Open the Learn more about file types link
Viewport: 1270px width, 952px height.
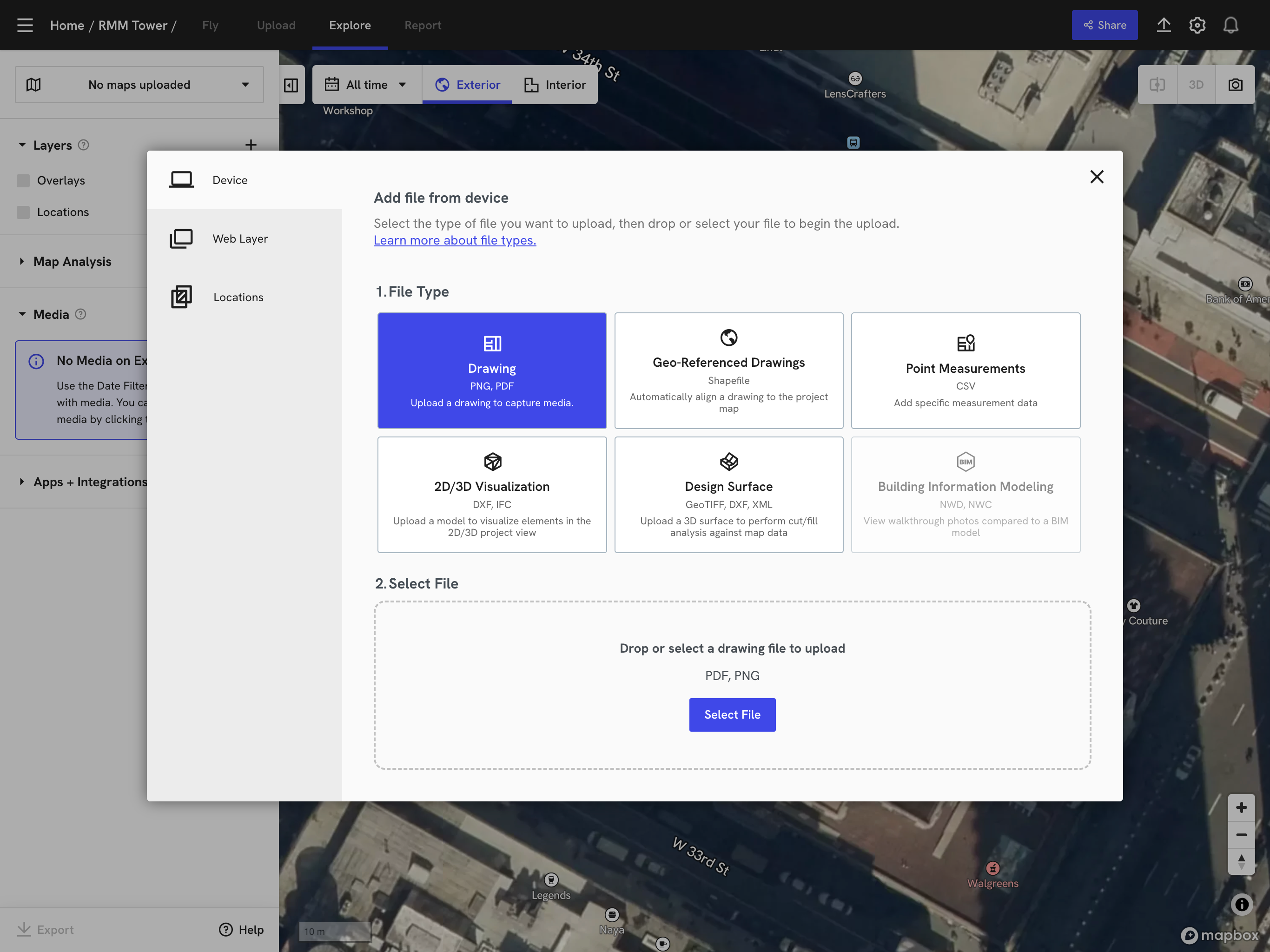tap(454, 240)
